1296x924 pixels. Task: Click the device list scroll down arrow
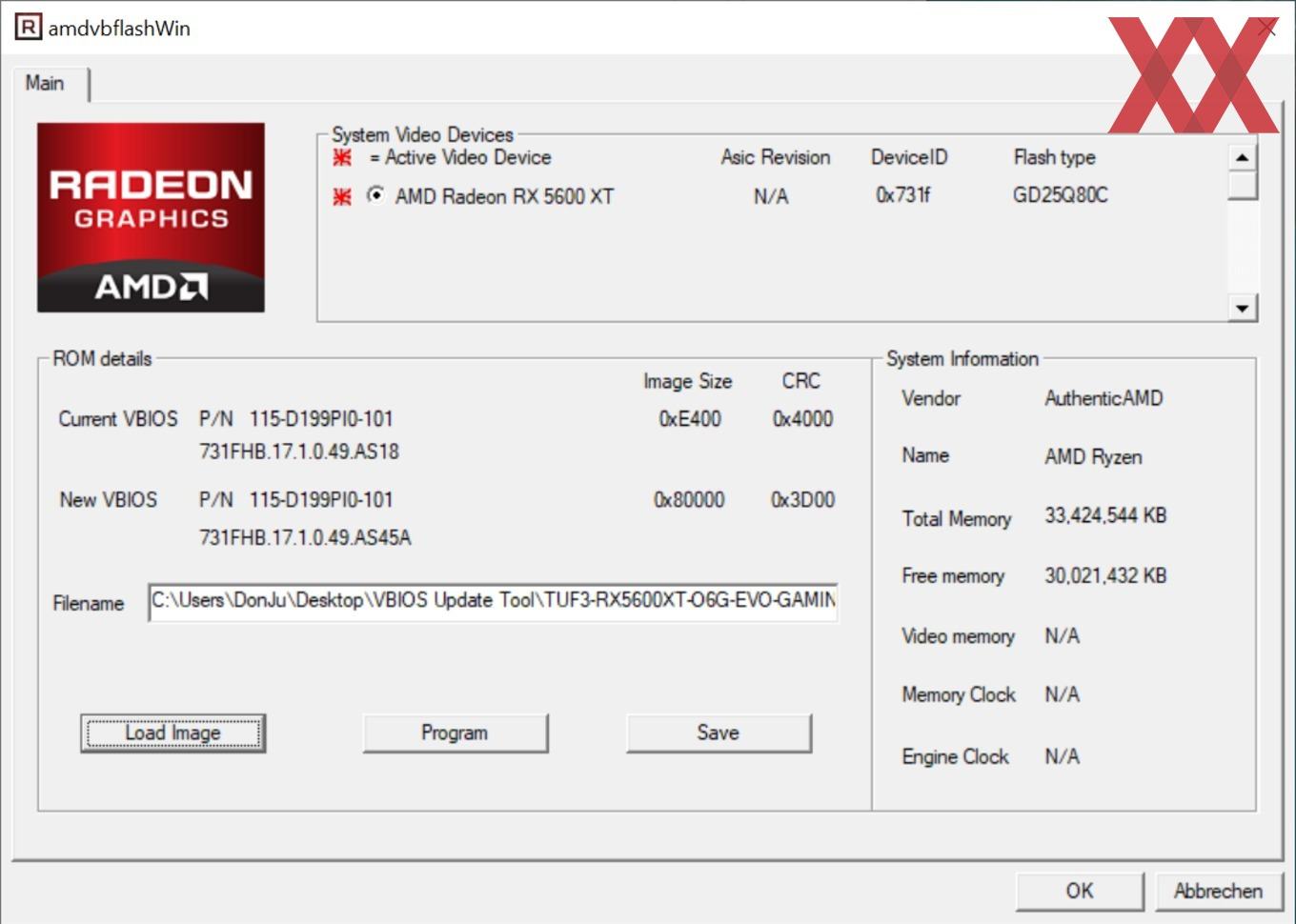pos(1242,308)
